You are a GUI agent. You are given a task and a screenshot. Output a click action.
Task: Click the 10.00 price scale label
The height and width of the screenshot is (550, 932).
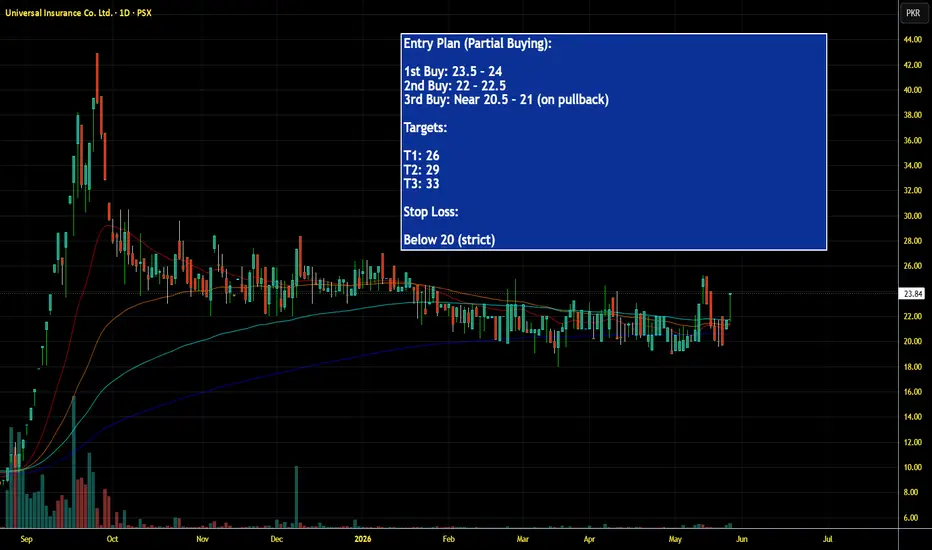(913, 467)
